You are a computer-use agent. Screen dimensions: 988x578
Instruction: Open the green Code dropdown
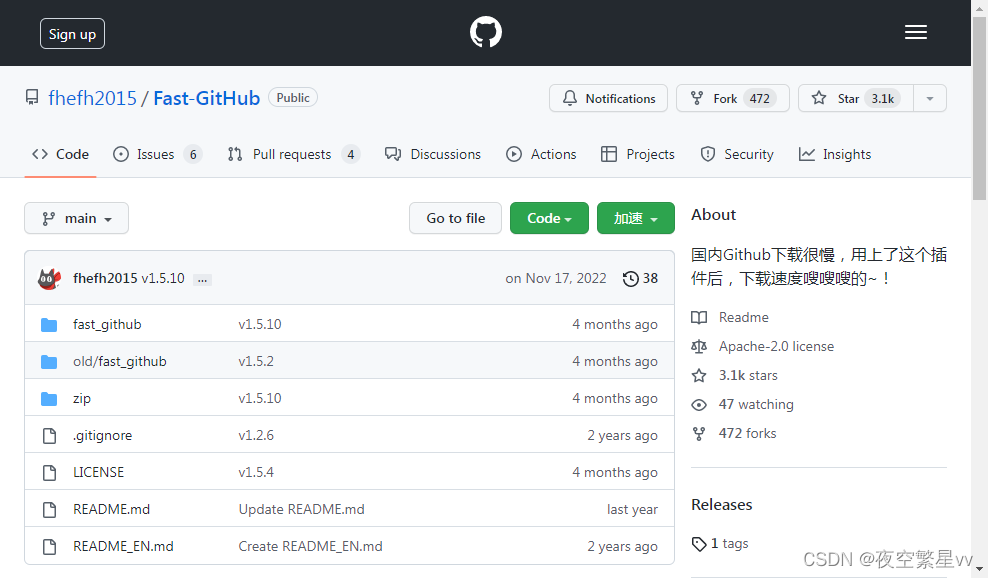point(549,218)
